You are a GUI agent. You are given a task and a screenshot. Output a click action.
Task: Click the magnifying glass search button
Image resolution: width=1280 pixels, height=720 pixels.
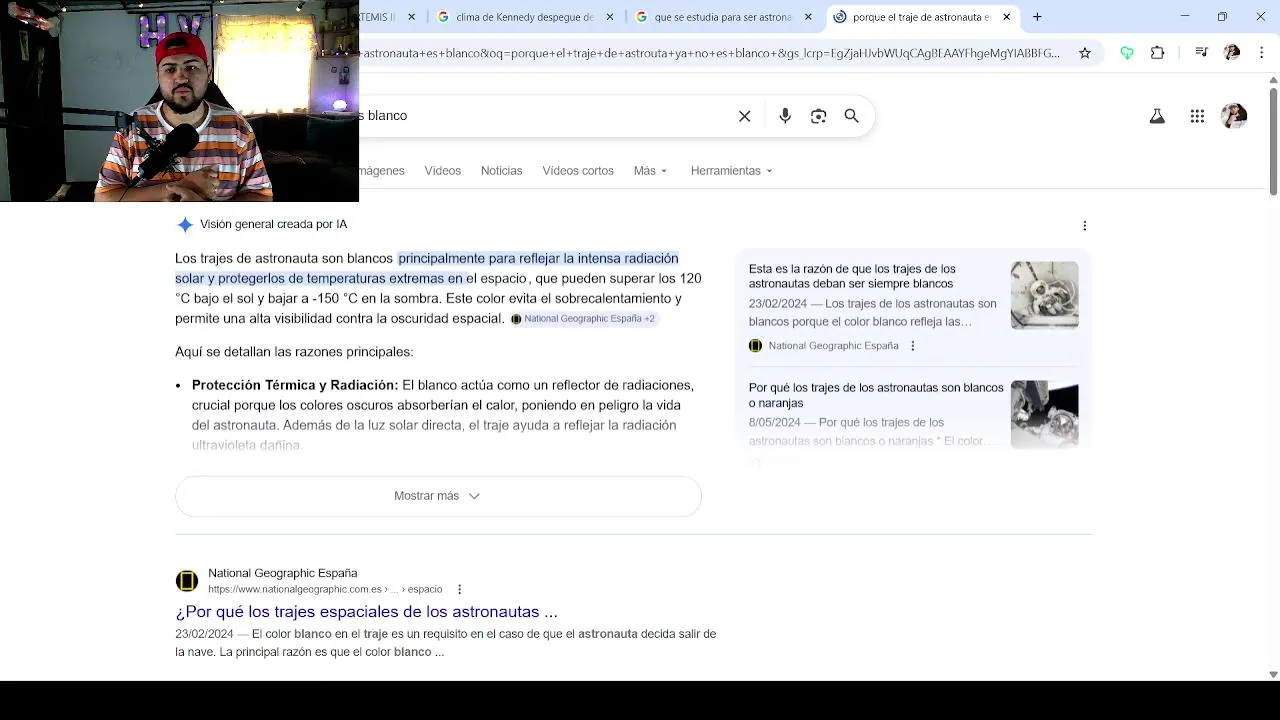[x=852, y=116]
